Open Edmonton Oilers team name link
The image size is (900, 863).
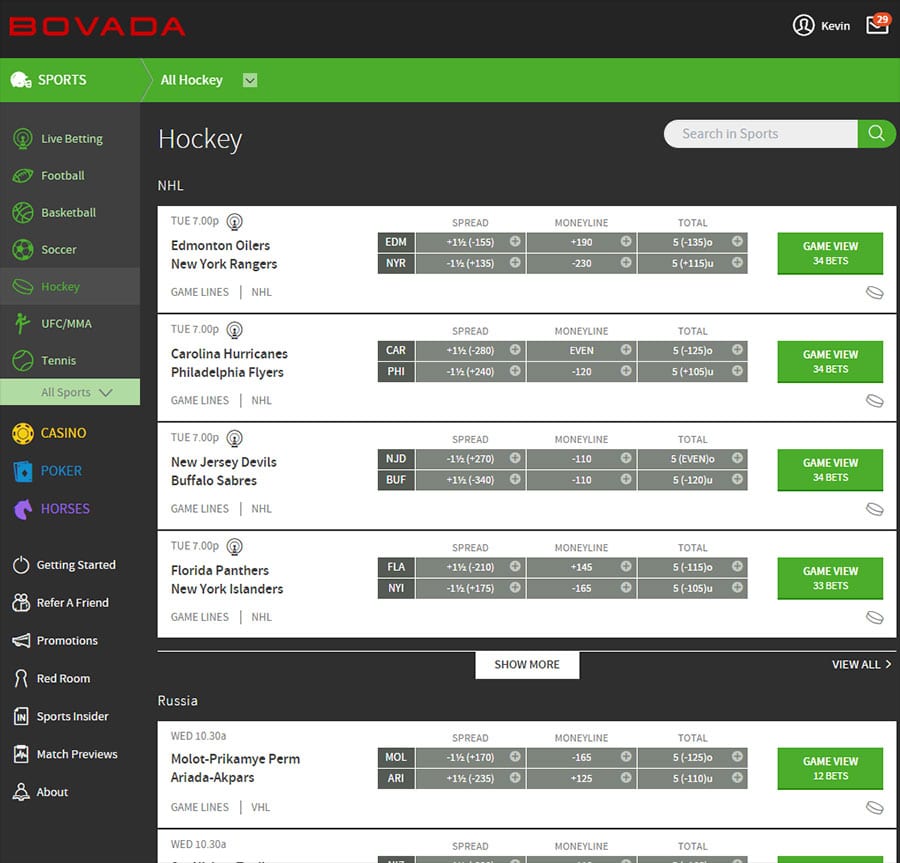[220, 246]
